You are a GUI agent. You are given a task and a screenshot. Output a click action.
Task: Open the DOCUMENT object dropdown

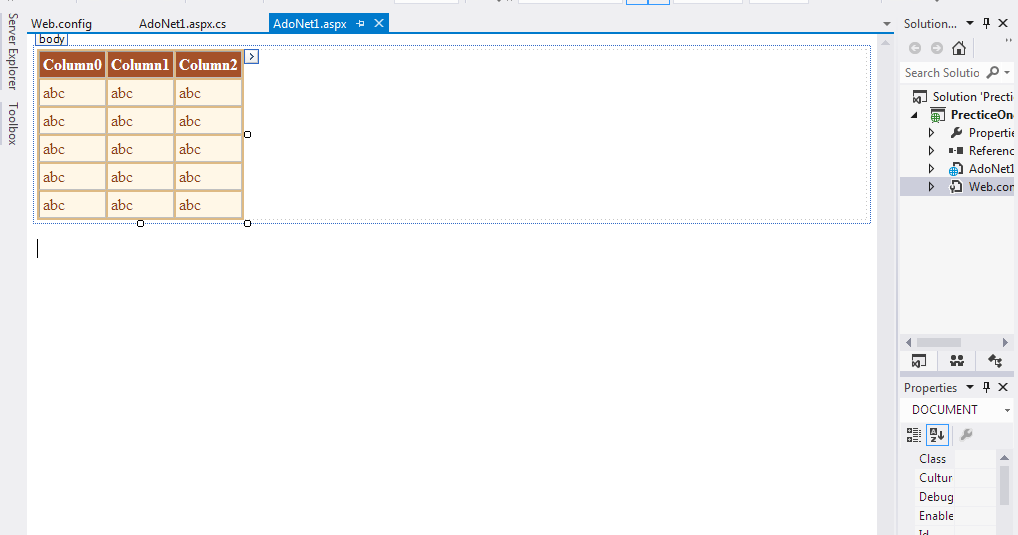click(x=1007, y=410)
